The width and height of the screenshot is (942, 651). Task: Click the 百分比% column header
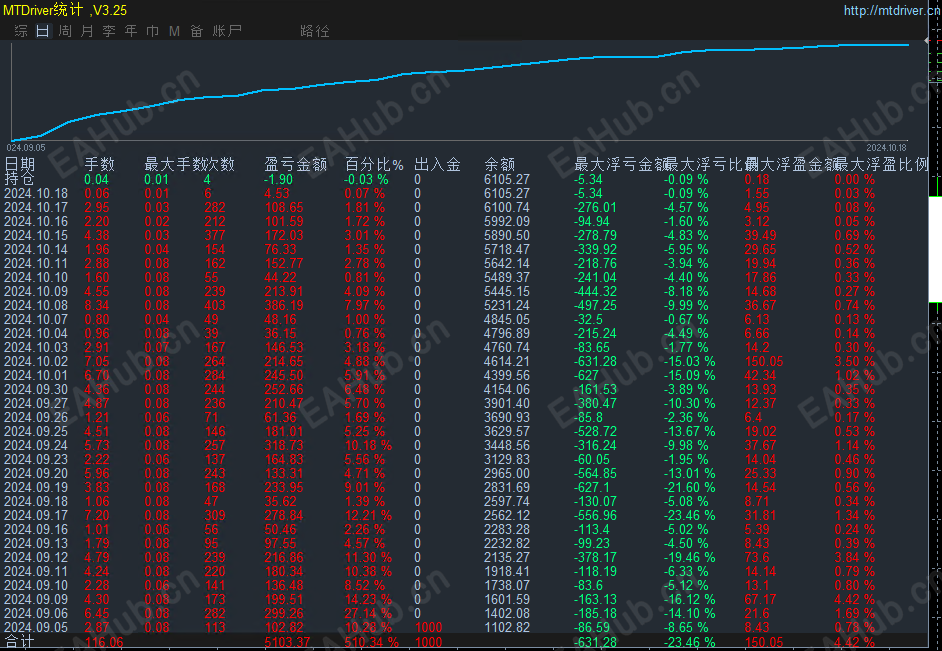[374, 165]
